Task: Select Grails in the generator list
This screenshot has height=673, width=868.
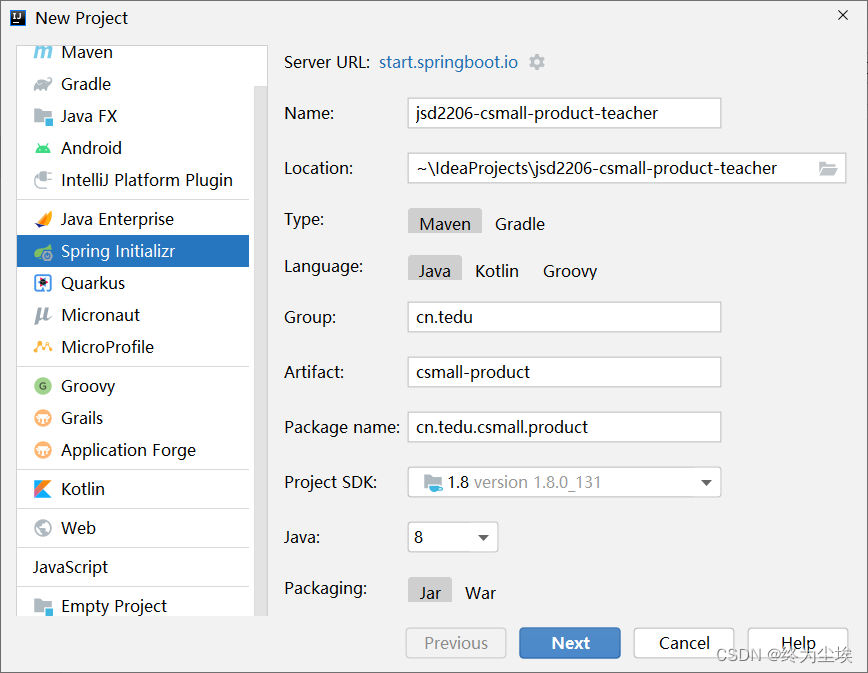Action: (133, 418)
